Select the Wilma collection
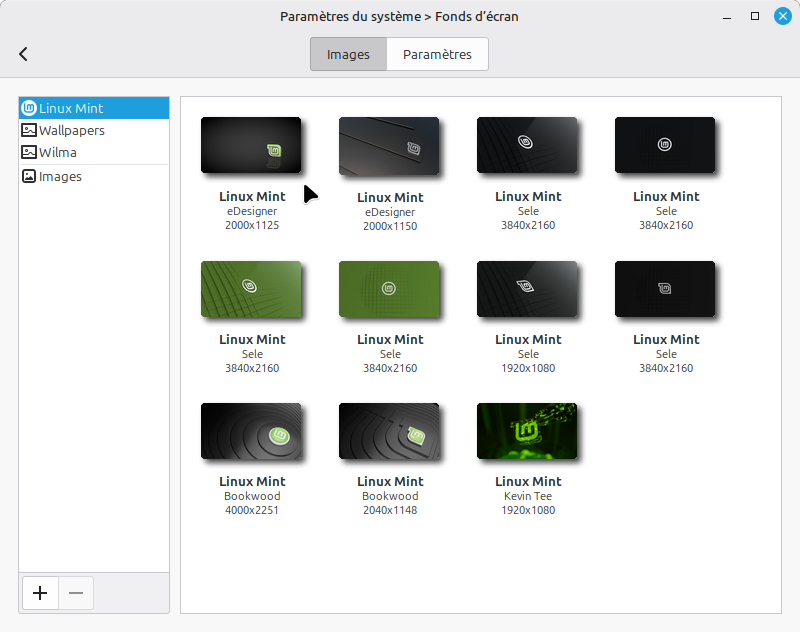Screen dimensions: 800x632 58,152
